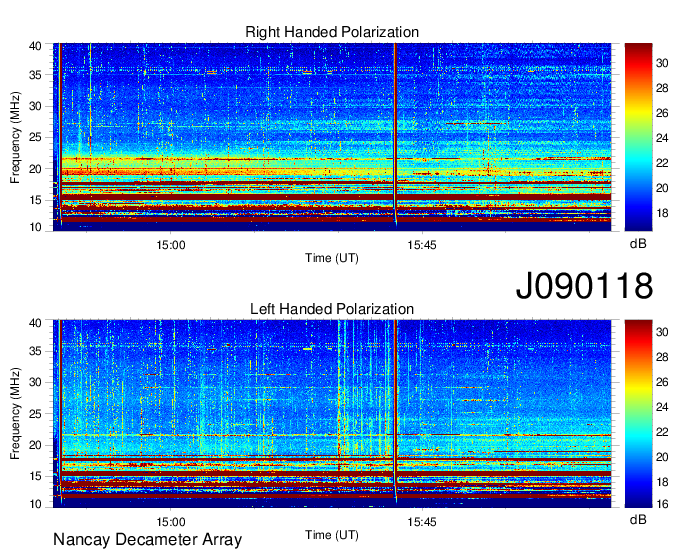Screen dimensions: 680x552
Task: Click the 'dB' label under the lower color bar
Action: (638, 519)
